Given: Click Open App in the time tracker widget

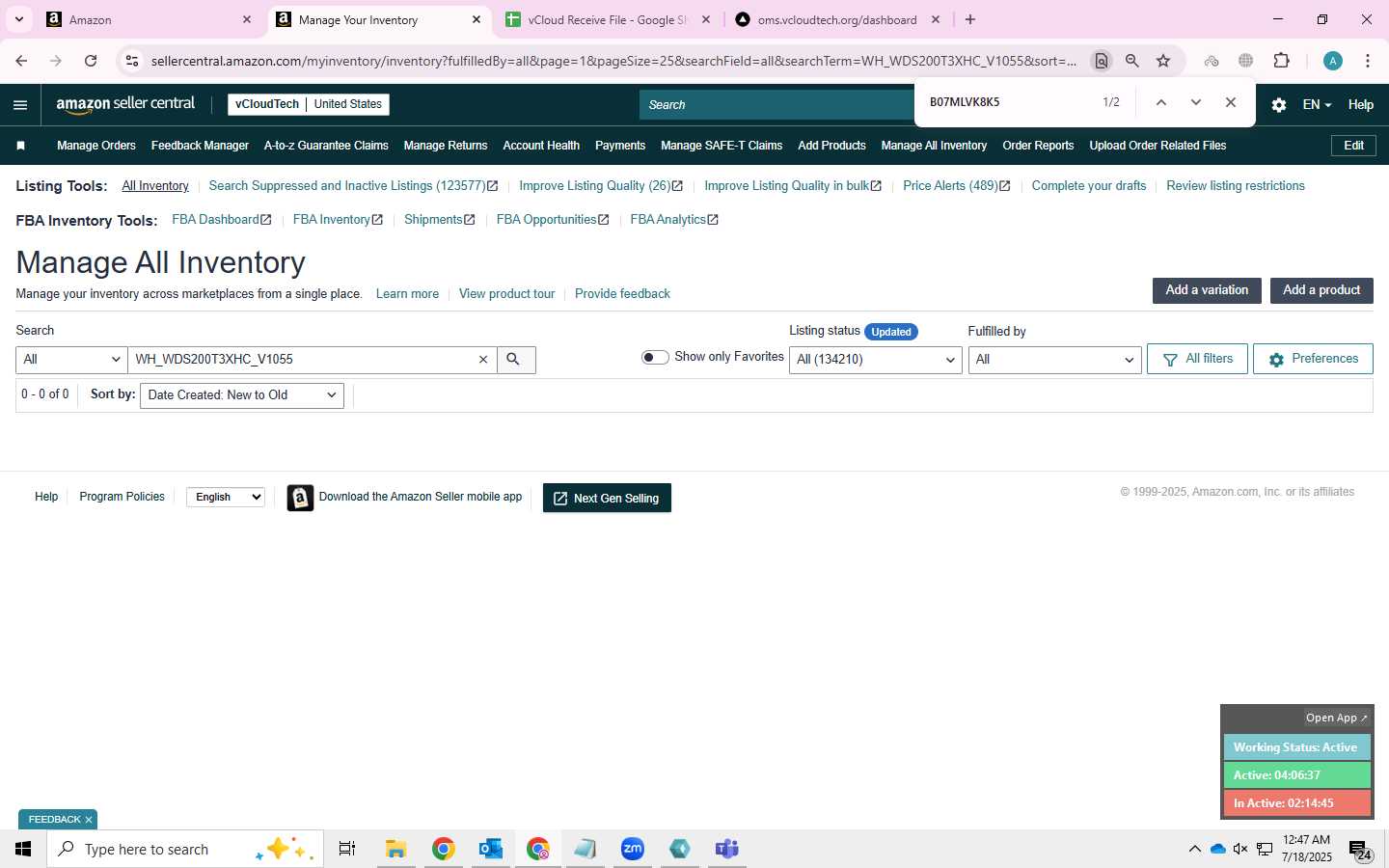Looking at the screenshot, I should point(1336,718).
